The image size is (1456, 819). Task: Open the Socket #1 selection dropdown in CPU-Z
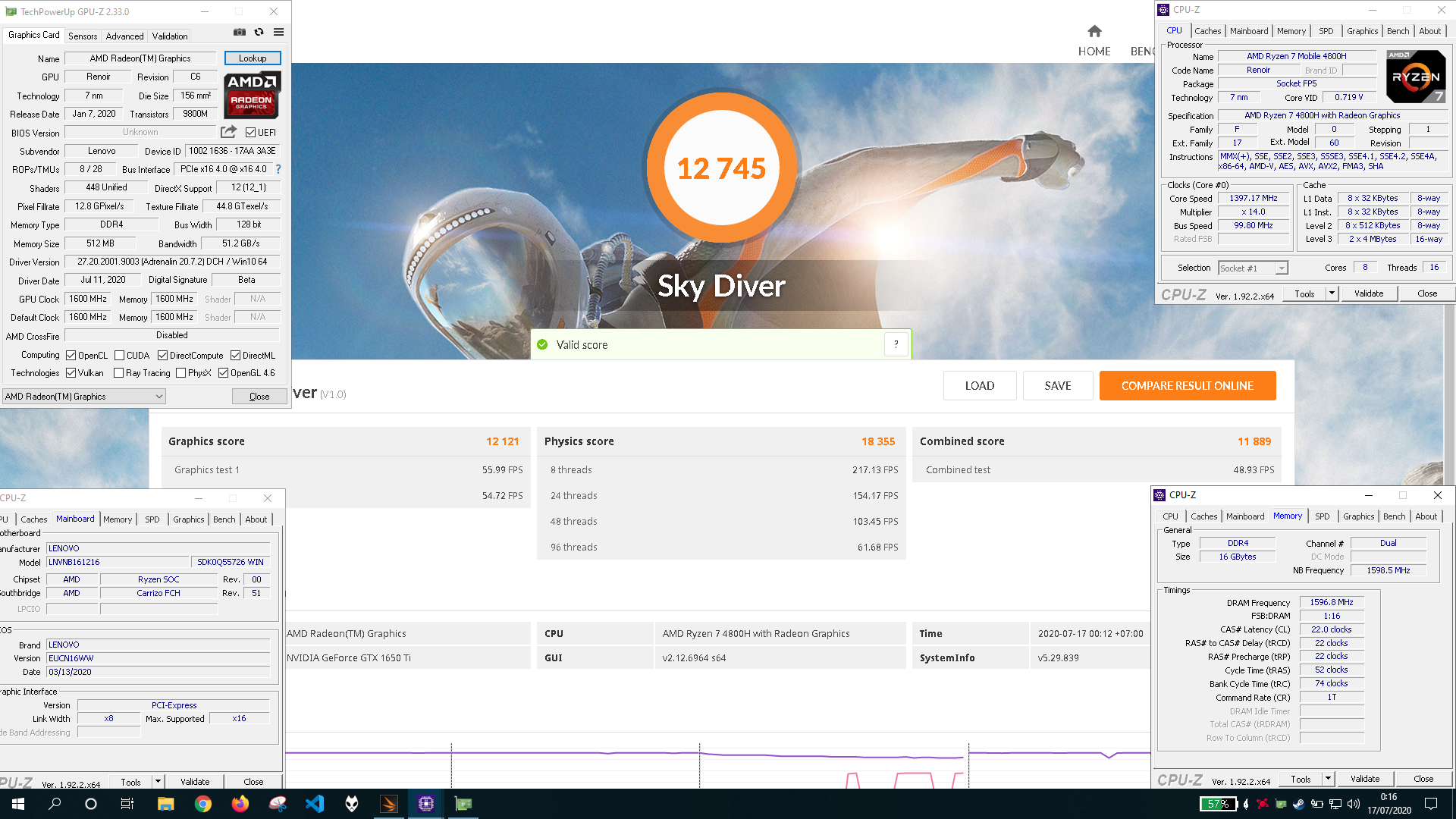click(x=1253, y=268)
